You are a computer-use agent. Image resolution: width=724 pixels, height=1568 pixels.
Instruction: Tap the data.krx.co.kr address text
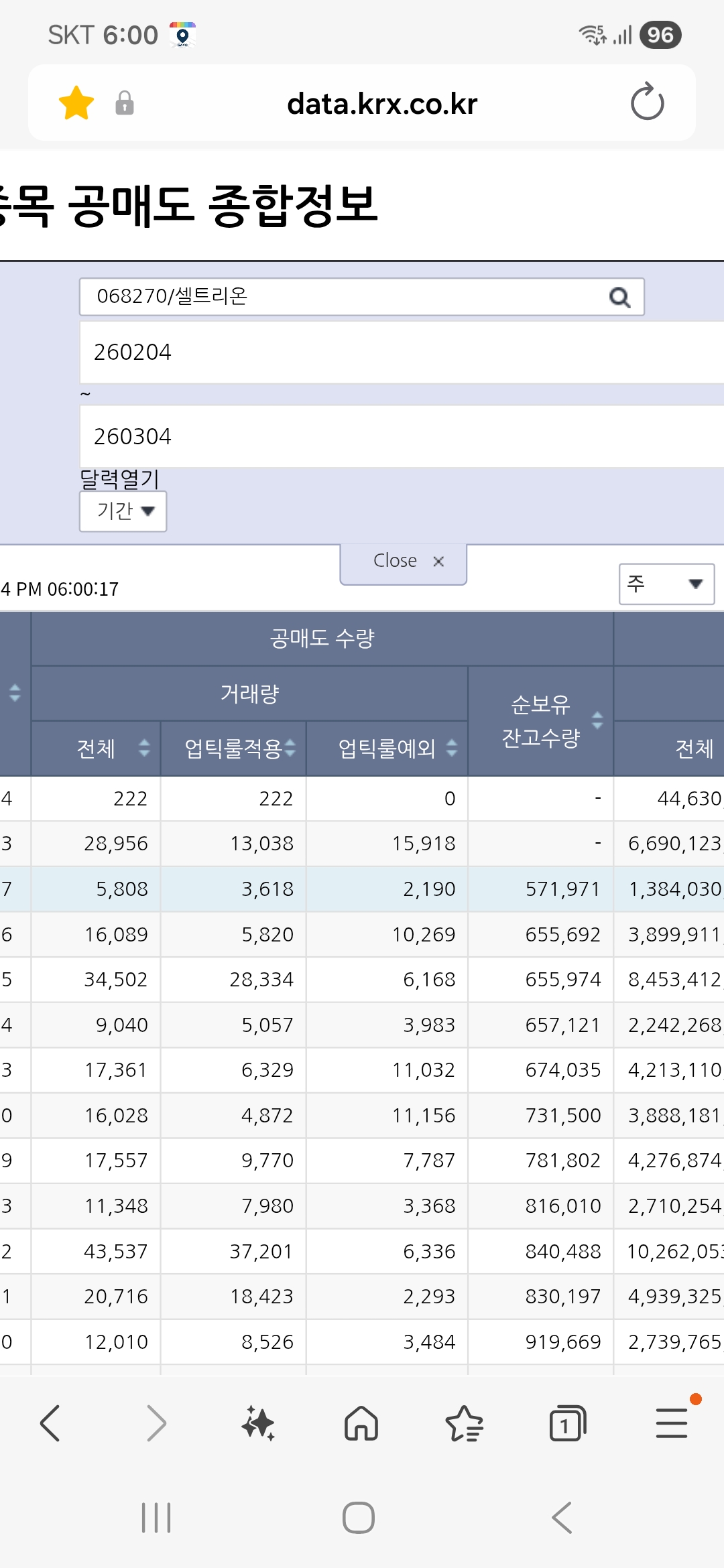(x=382, y=104)
